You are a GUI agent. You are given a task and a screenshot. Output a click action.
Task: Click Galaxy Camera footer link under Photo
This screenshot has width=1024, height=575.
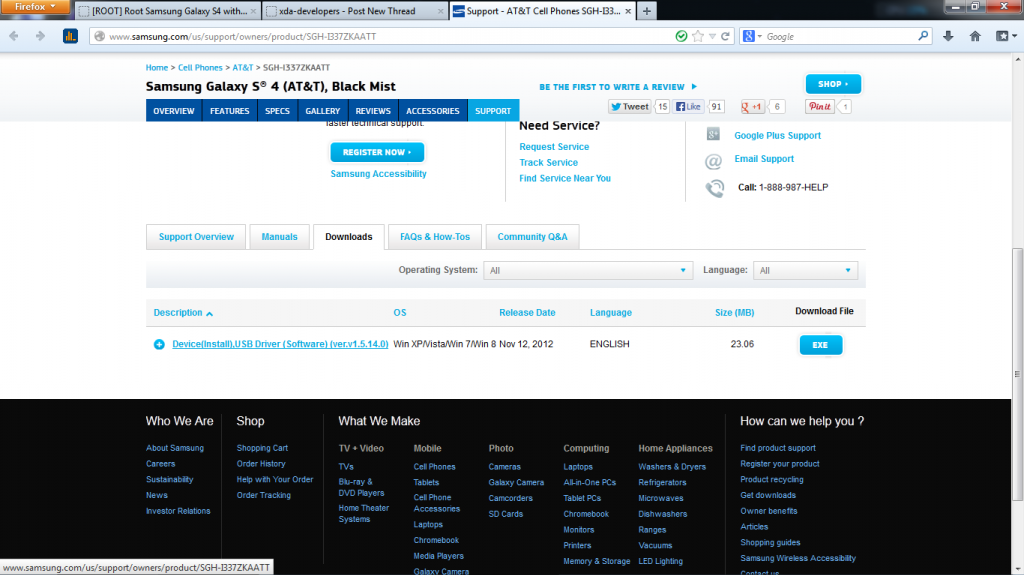click(516, 482)
